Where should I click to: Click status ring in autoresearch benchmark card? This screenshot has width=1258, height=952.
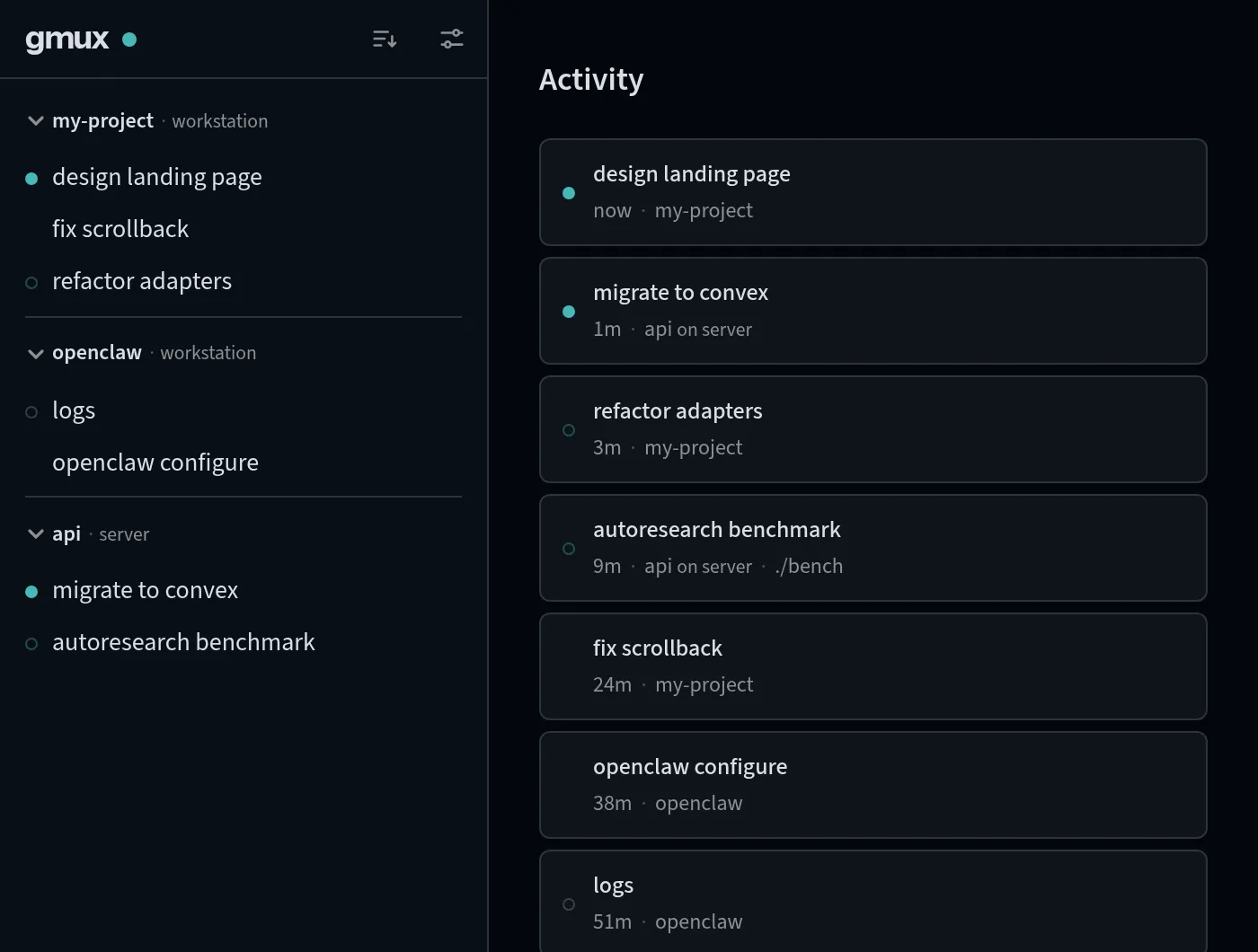[569, 549]
